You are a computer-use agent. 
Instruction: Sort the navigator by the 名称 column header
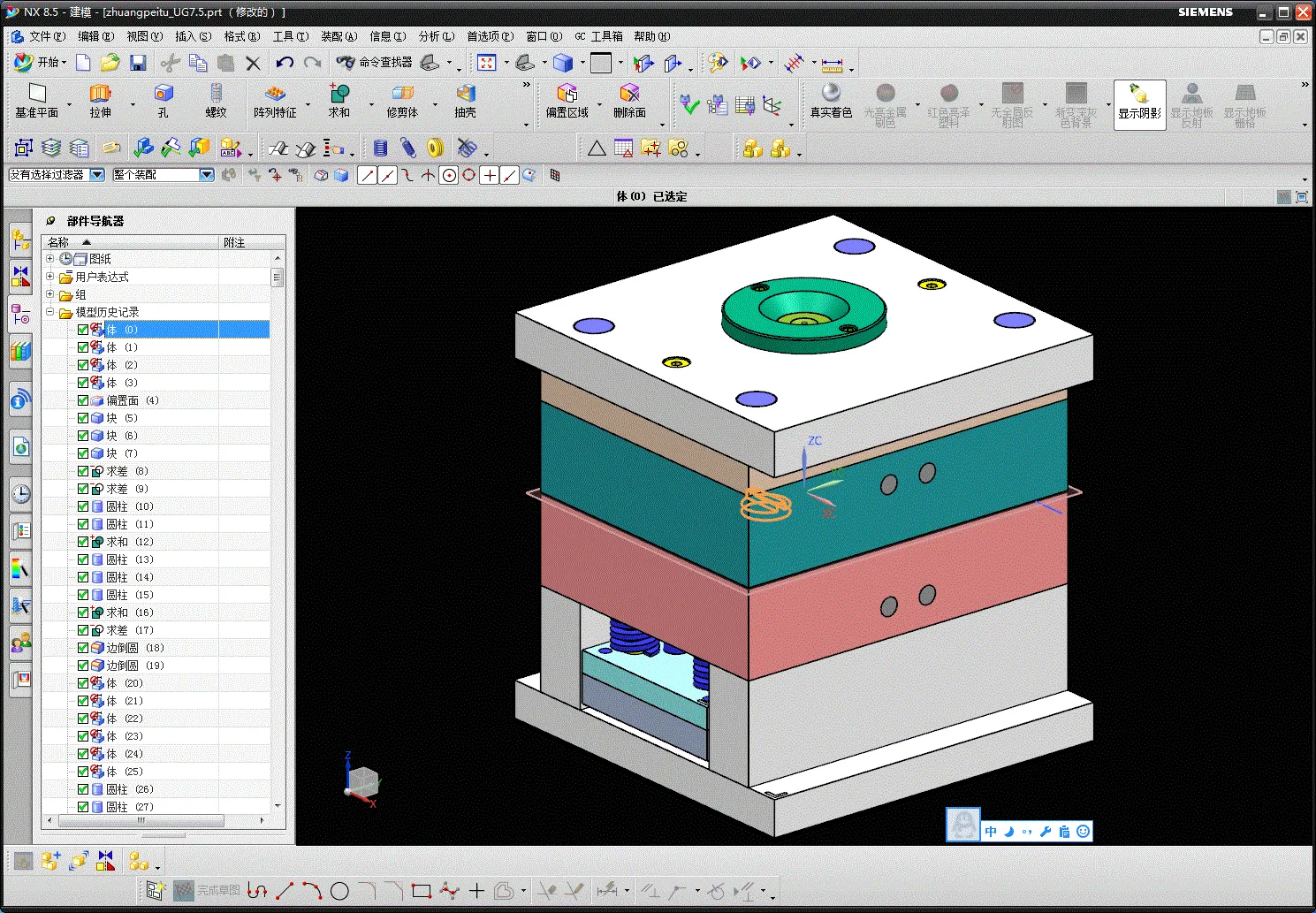[x=130, y=242]
